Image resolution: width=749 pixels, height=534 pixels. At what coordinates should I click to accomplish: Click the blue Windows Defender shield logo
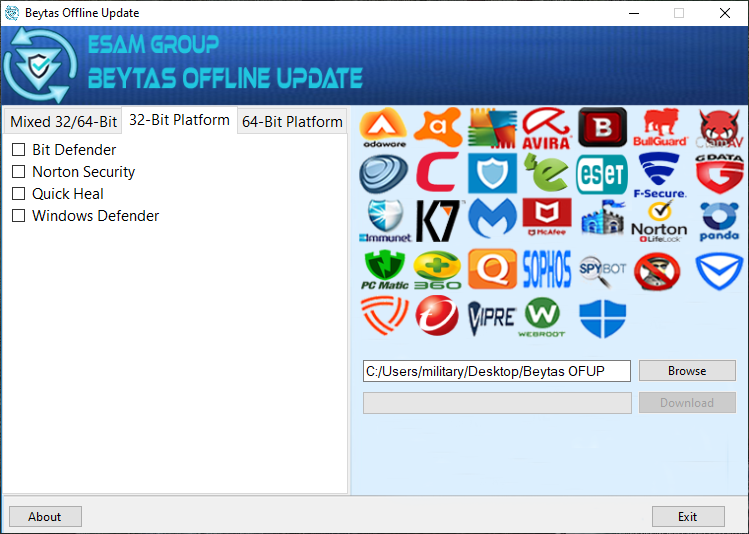(x=602, y=319)
